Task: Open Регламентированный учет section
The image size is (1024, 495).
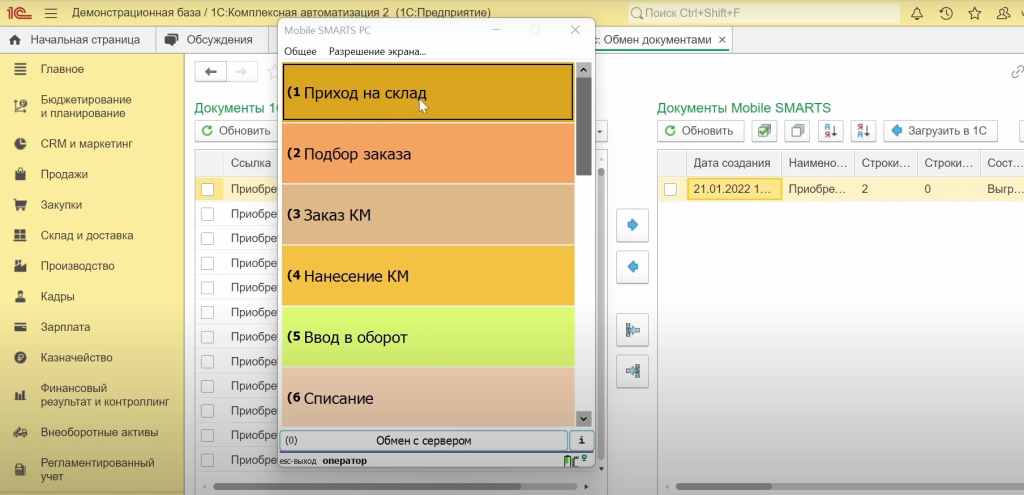Action: coord(97,470)
